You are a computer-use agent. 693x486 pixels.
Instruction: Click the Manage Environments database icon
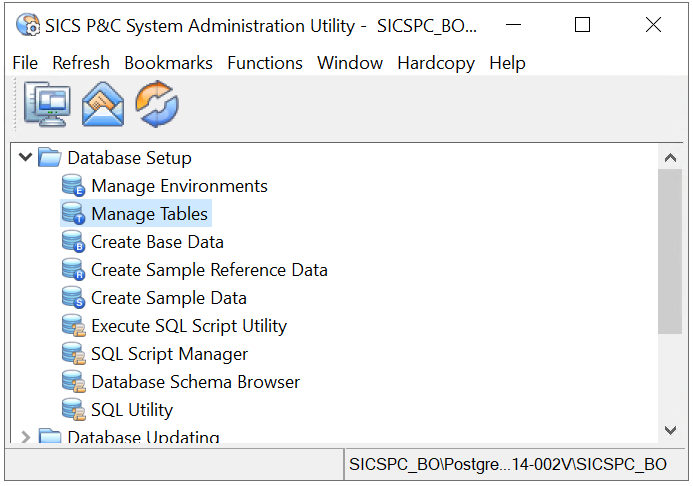point(74,186)
